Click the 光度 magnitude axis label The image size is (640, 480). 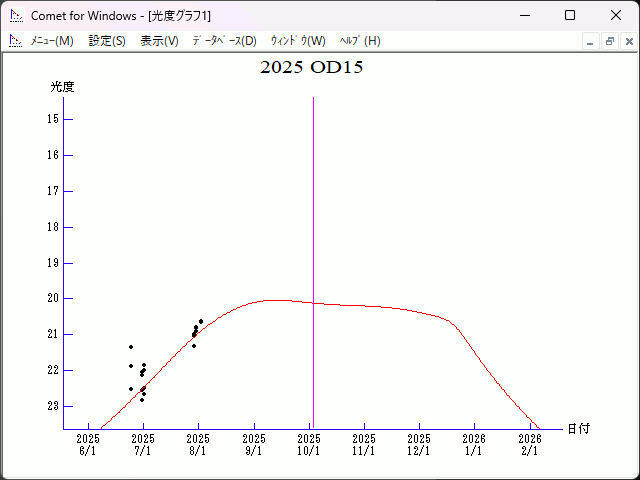[x=63, y=87]
